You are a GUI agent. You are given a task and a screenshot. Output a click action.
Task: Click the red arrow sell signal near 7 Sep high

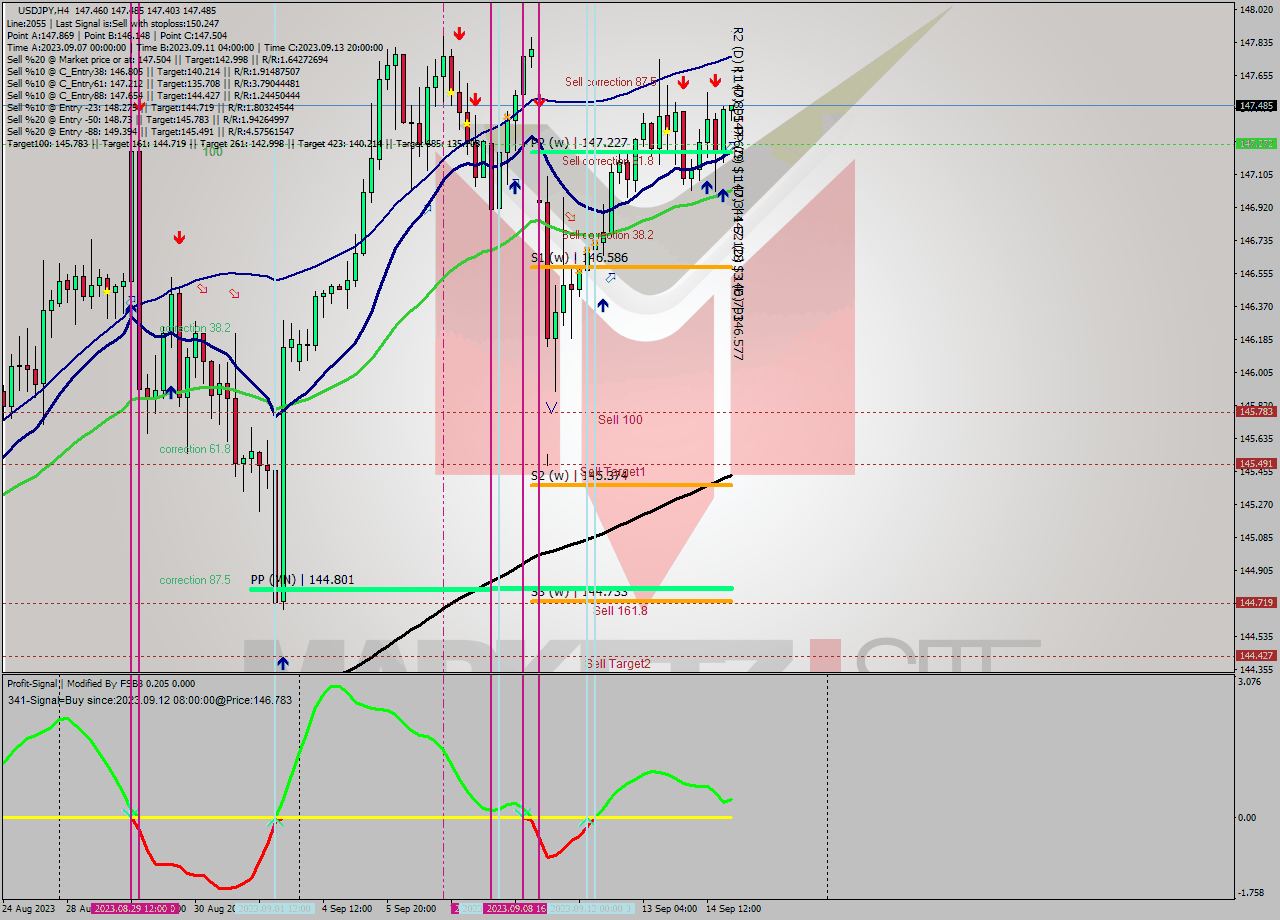pyautogui.click(x=476, y=100)
